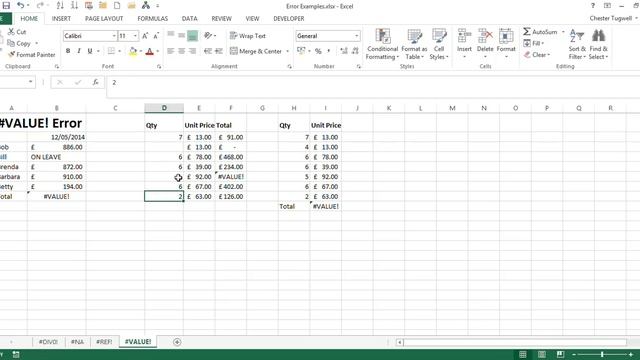Click the Format cells button
Viewport: 640px width, 360px height.
coord(506,44)
